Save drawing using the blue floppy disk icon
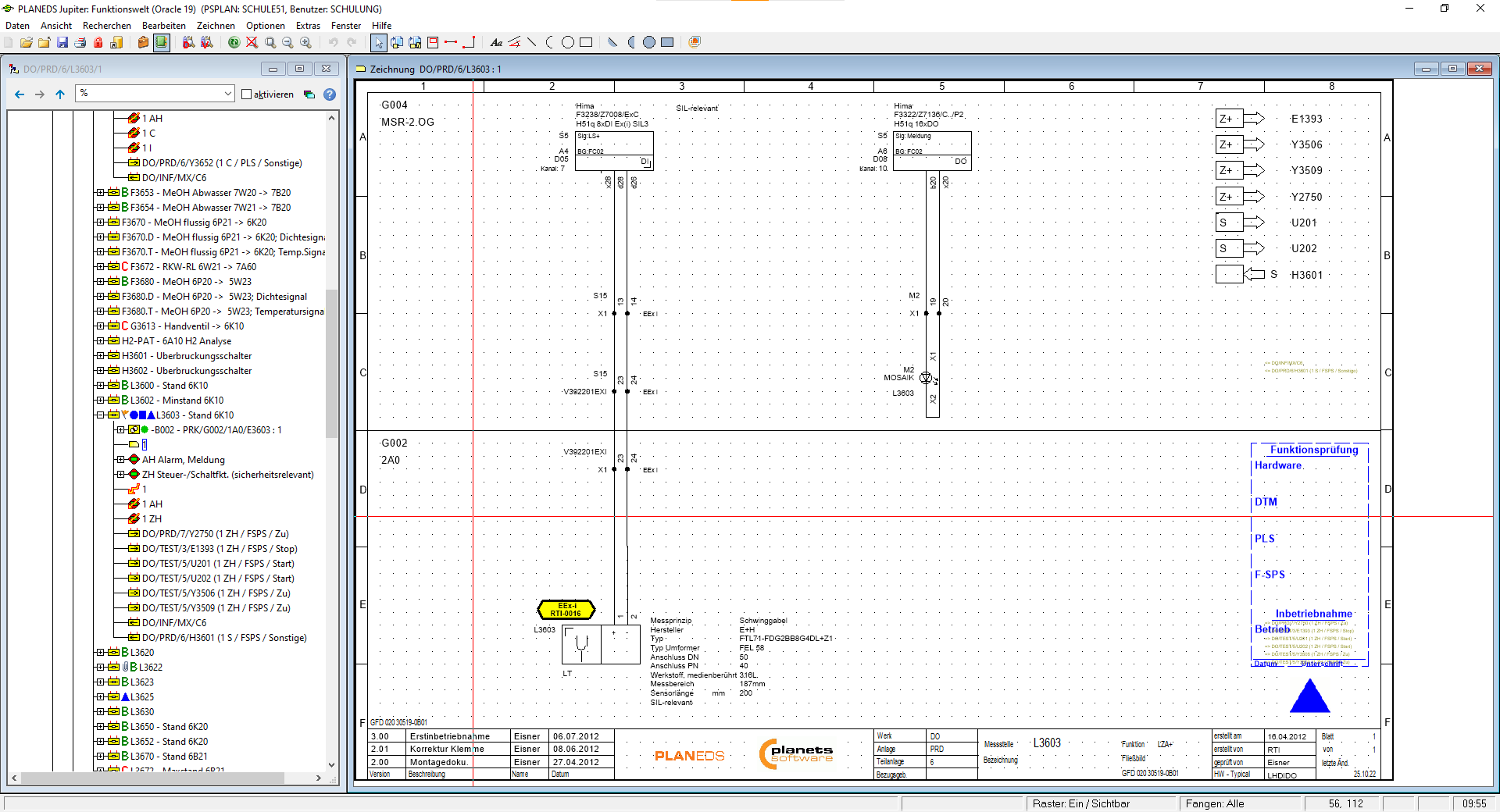 tap(62, 42)
